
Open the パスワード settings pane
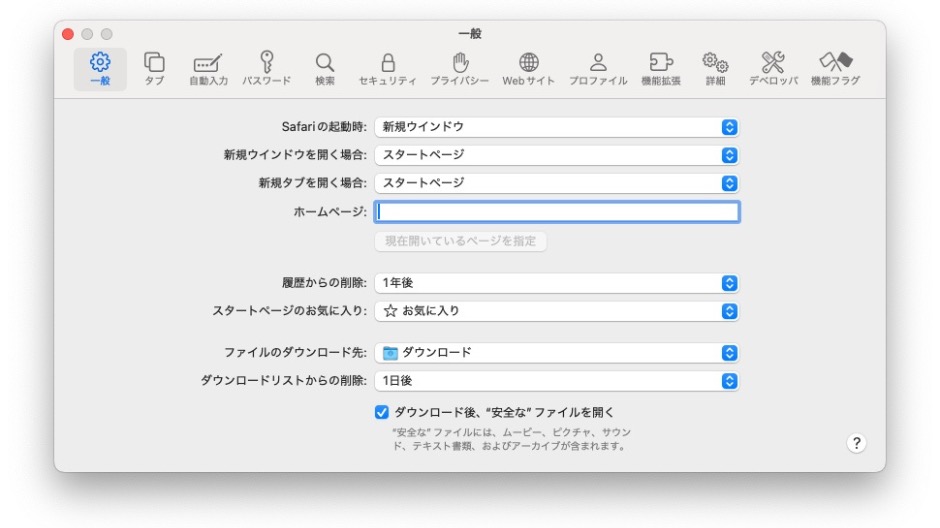tap(267, 69)
